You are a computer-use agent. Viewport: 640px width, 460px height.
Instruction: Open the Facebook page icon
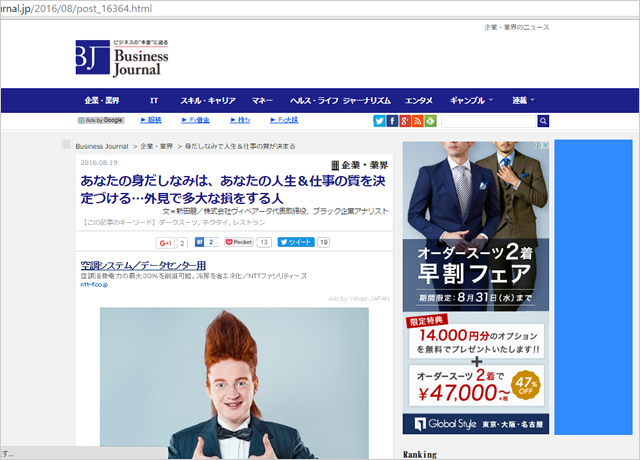coord(392,121)
